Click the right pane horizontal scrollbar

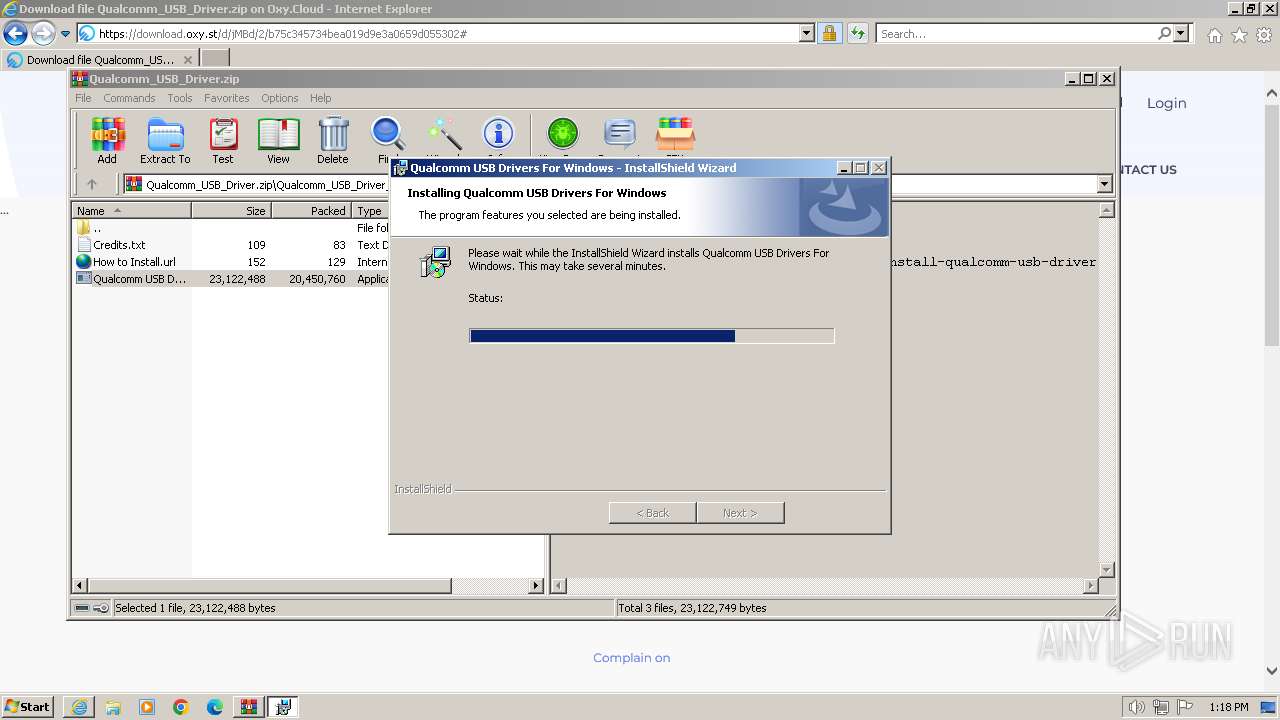point(825,586)
